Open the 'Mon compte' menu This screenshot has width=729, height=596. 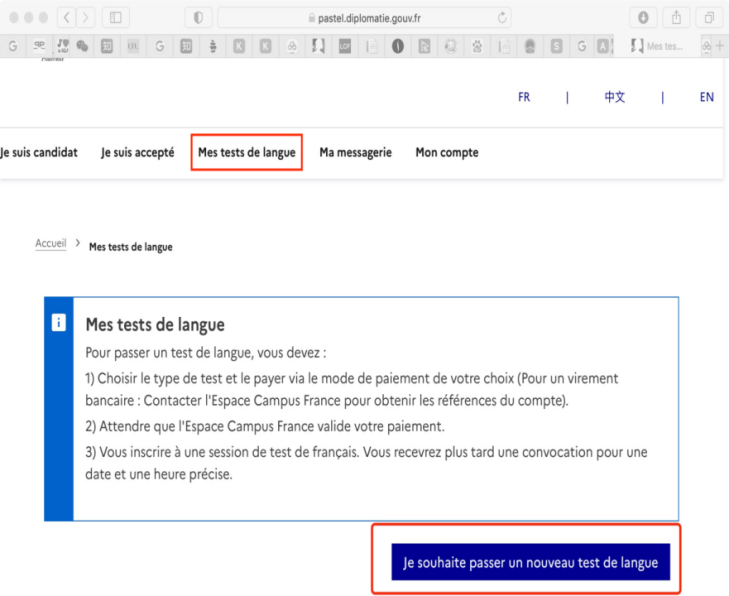(x=447, y=152)
